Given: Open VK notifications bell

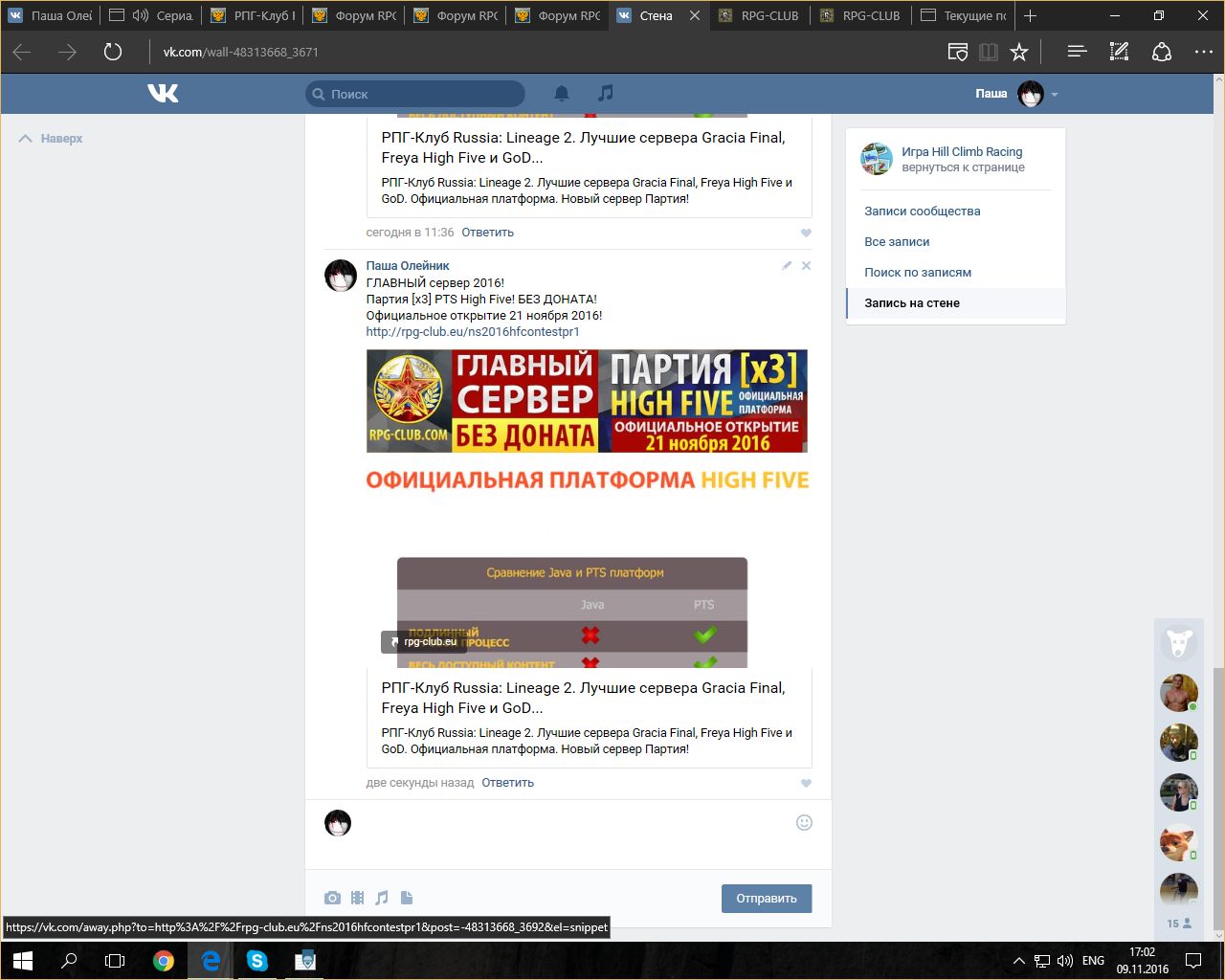Looking at the screenshot, I should [562, 93].
